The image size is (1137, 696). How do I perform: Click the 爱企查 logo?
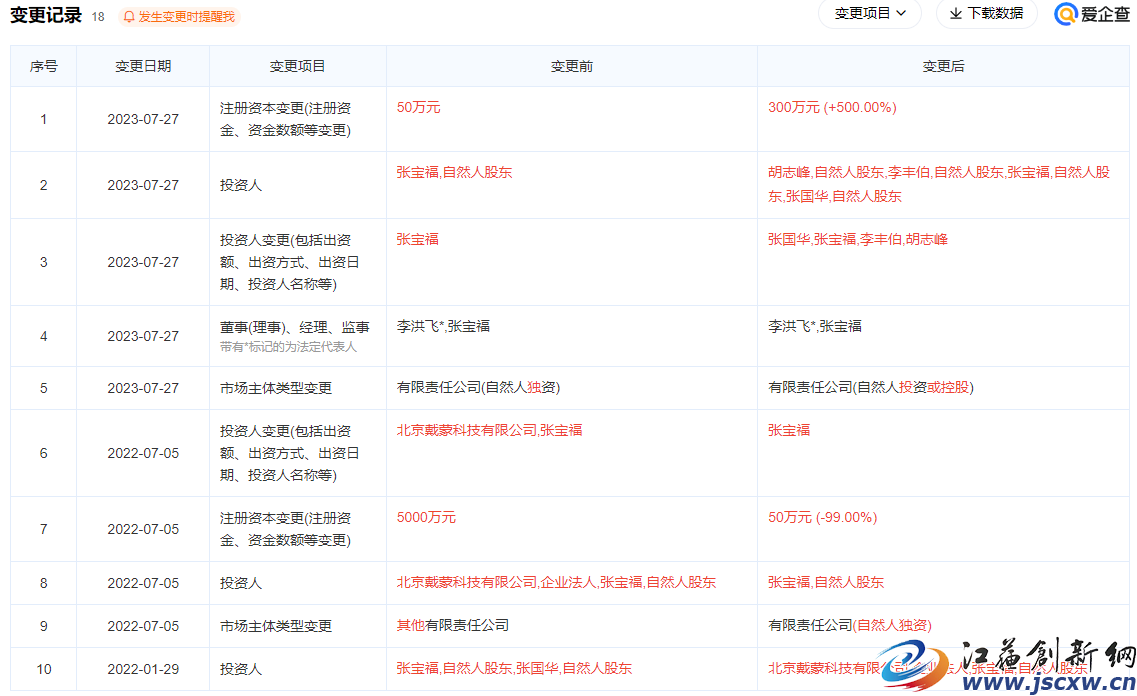pyautogui.click(x=1092, y=14)
